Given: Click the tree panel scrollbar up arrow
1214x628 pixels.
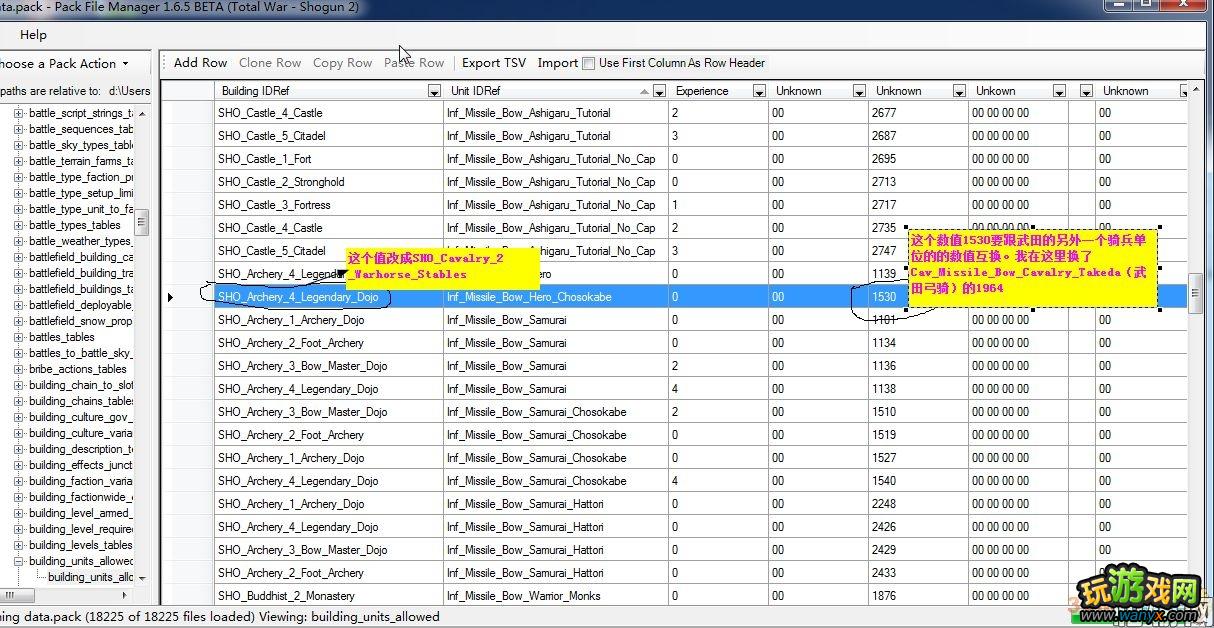Looking at the screenshot, I should pyautogui.click(x=142, y=114).
